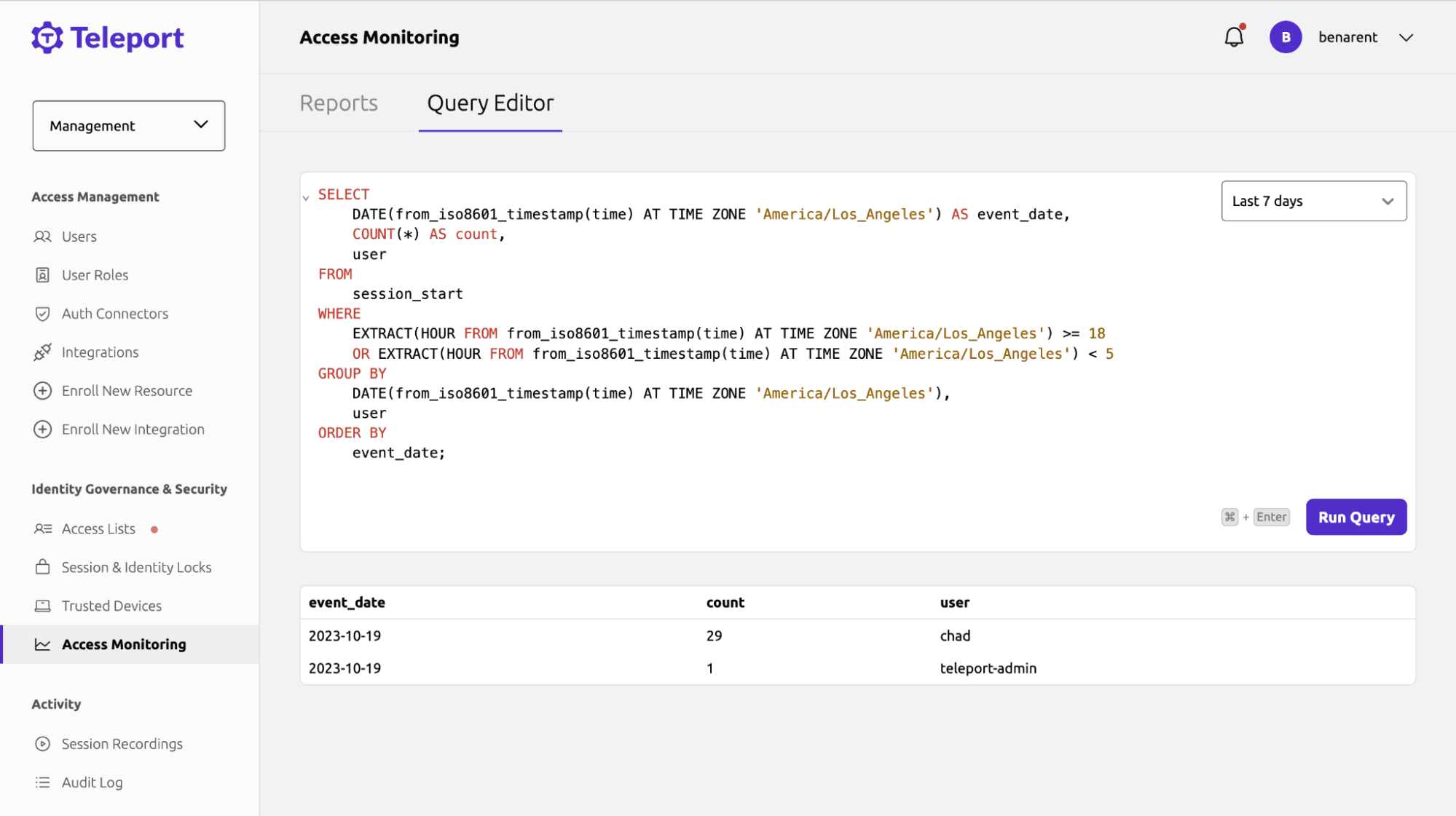
Task: Open the Last 7 days time range selector
Action: coord(1313,201)
